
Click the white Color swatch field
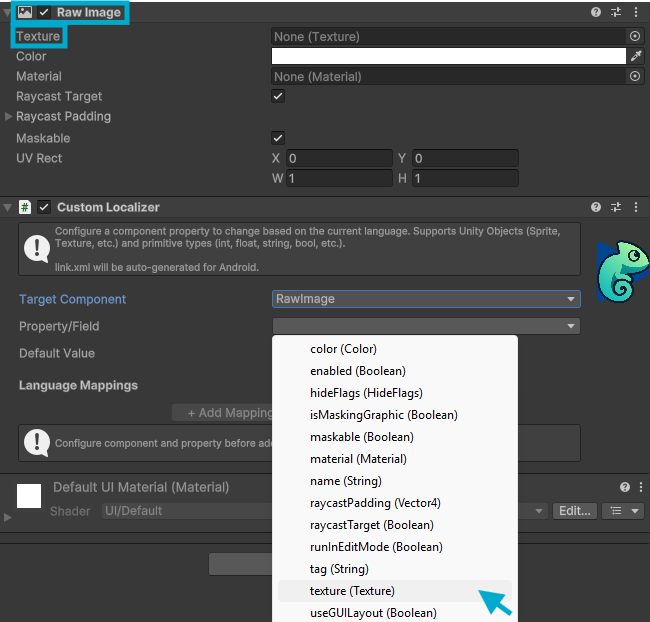[448, 56]
